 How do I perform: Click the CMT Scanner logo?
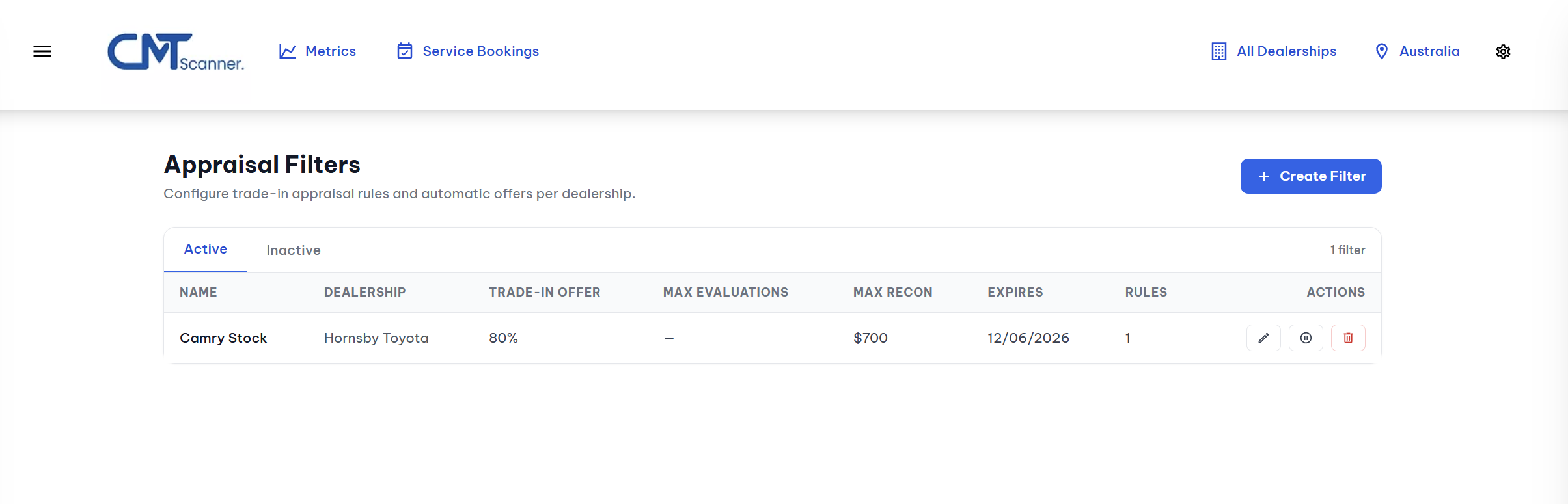176,52
